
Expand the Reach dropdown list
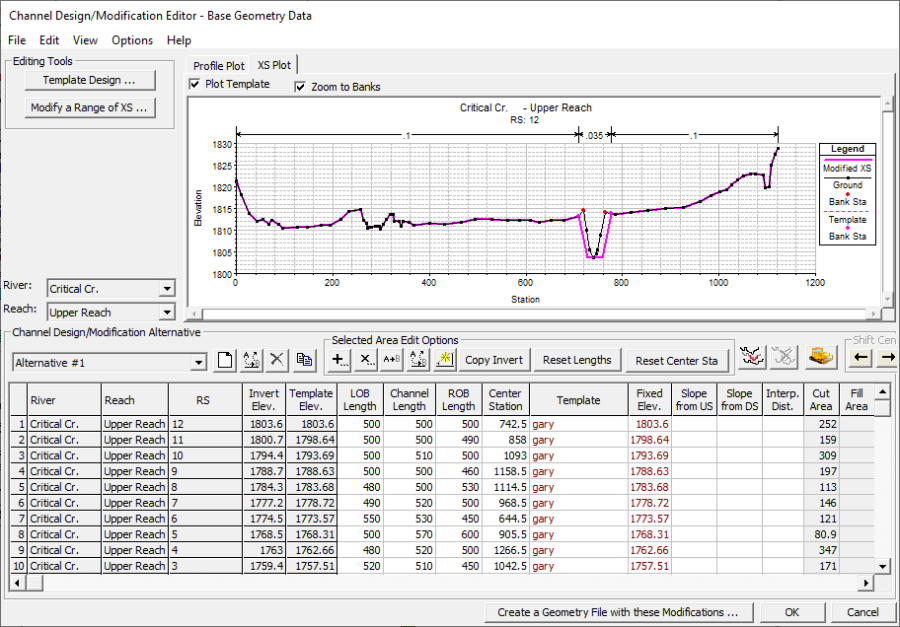(x=165, y=313)
